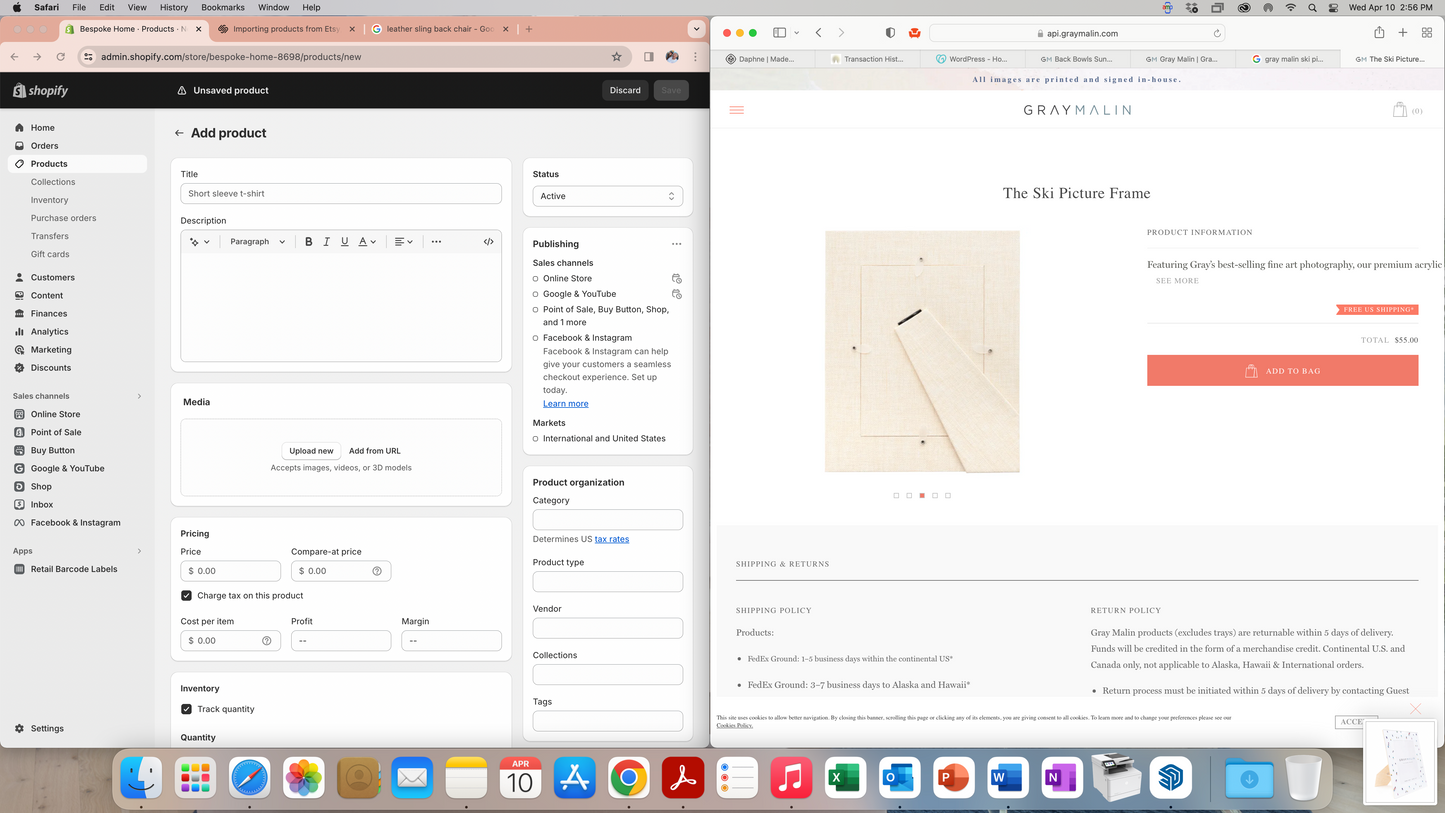This screenshot has height=813, width=1445.
Task: Open the Publishing three-dot options menu
Action: pos(677,244)
